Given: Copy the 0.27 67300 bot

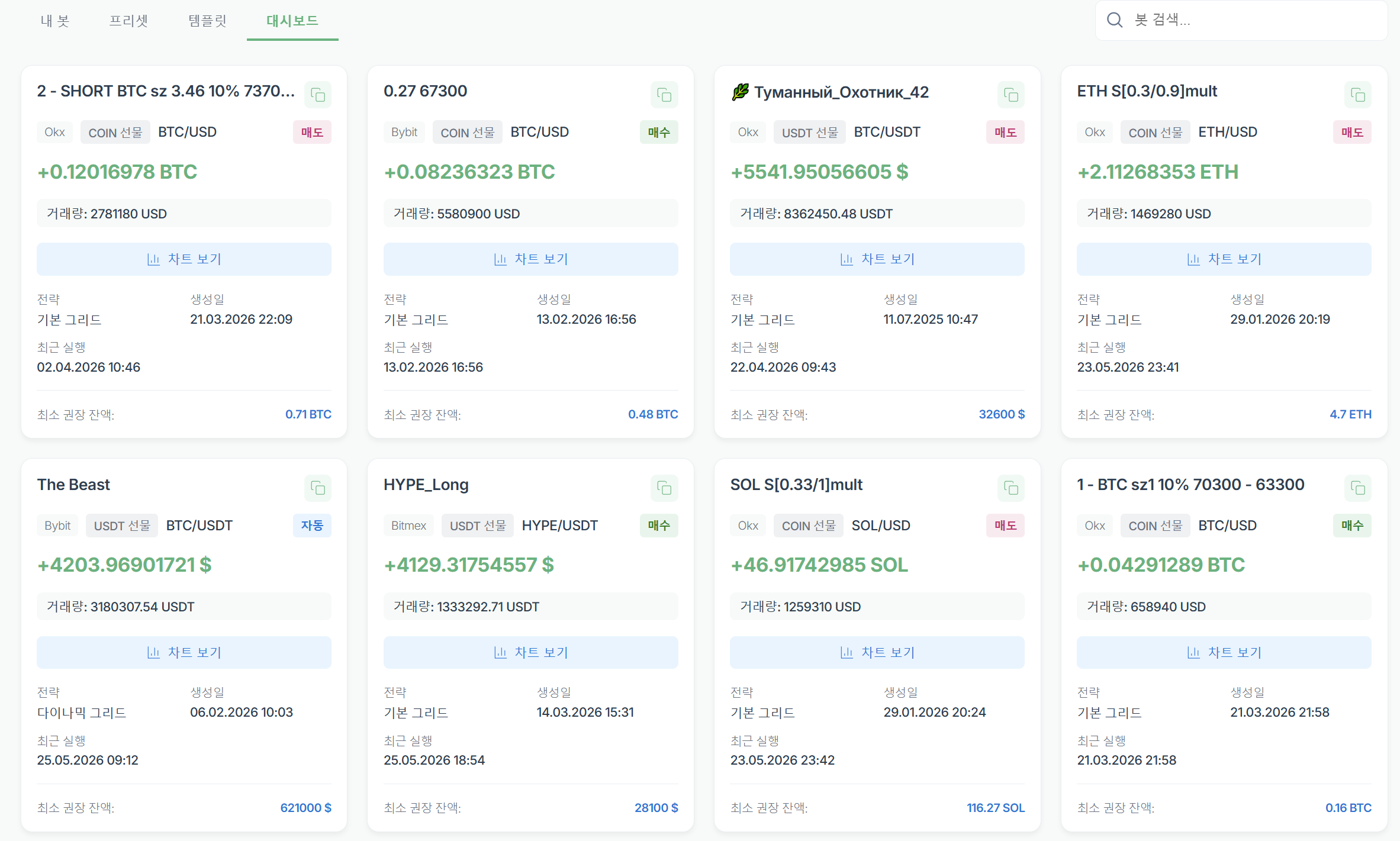Looking at the screenshot, I should [x=664, y=95].
